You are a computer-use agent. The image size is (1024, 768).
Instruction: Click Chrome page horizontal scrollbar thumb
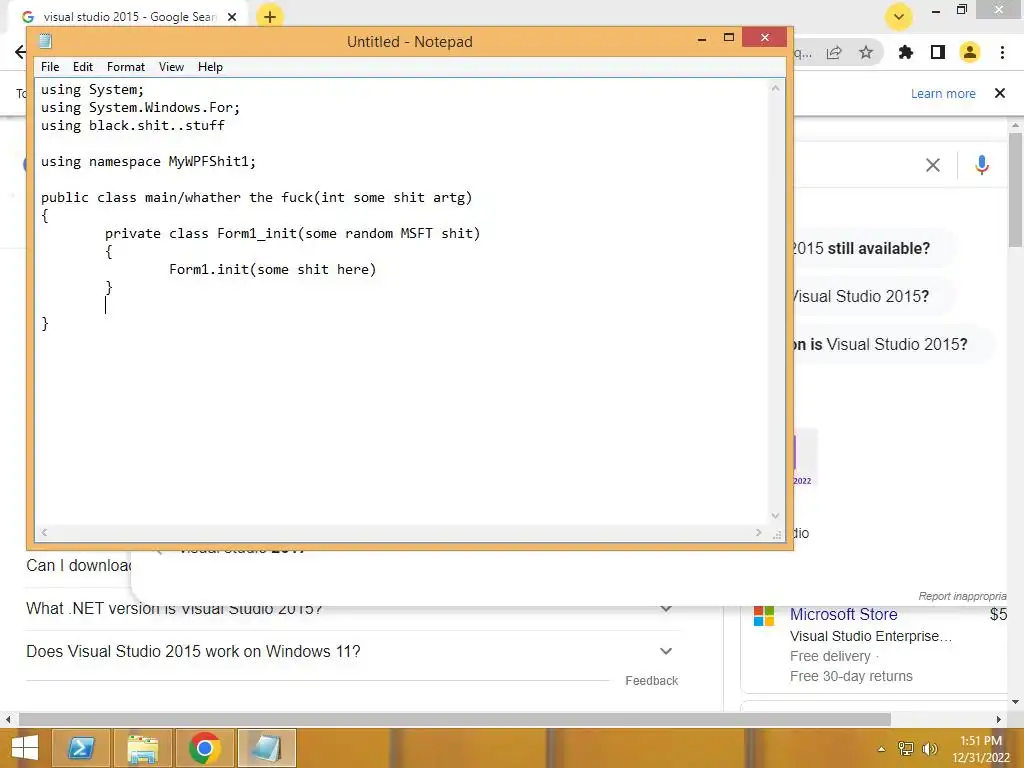455,719
